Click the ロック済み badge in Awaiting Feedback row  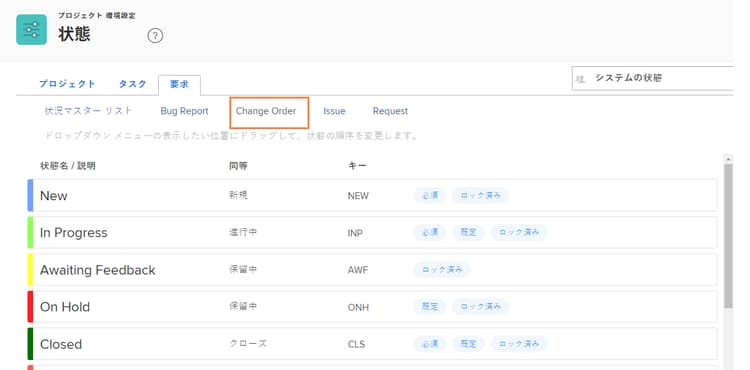coord(441,270)
